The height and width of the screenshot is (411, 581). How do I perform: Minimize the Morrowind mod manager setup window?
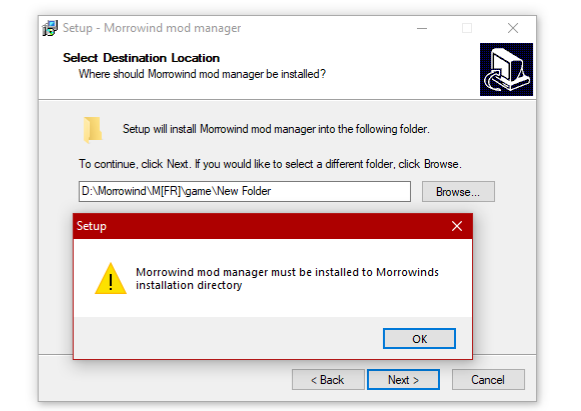(422, 28)
